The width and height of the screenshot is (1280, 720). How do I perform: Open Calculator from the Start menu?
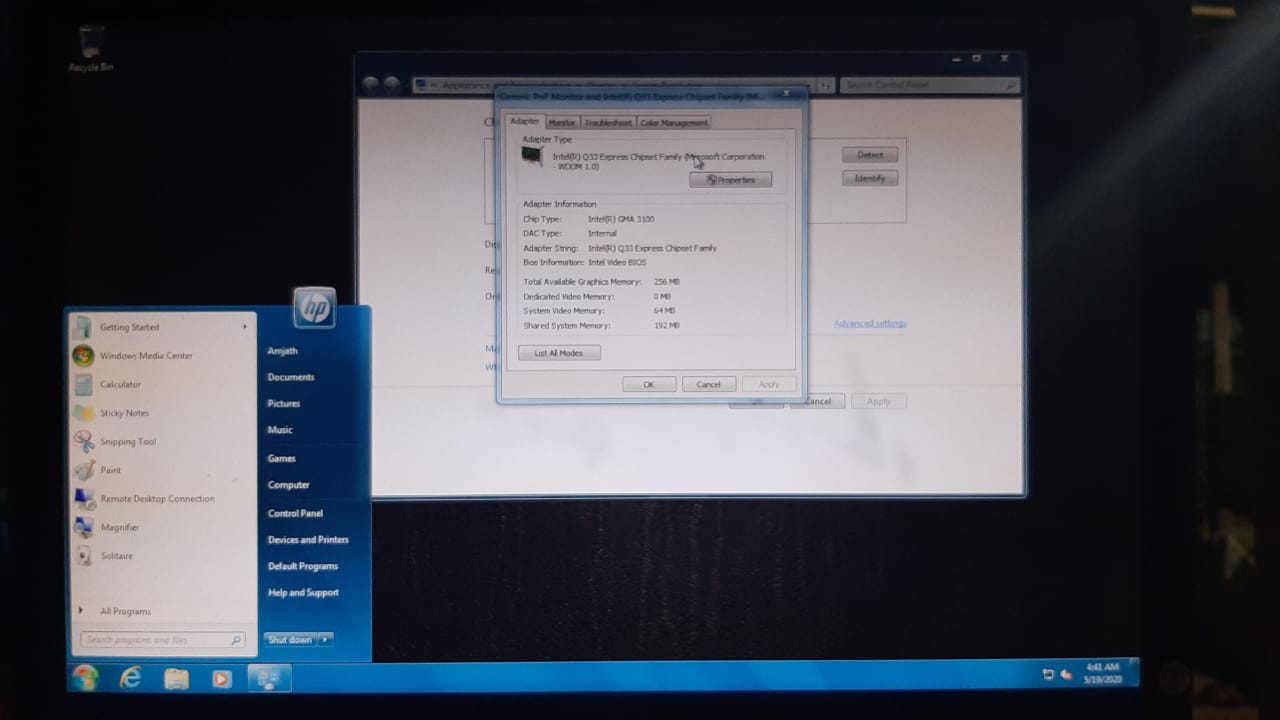(x=120, y=384)
